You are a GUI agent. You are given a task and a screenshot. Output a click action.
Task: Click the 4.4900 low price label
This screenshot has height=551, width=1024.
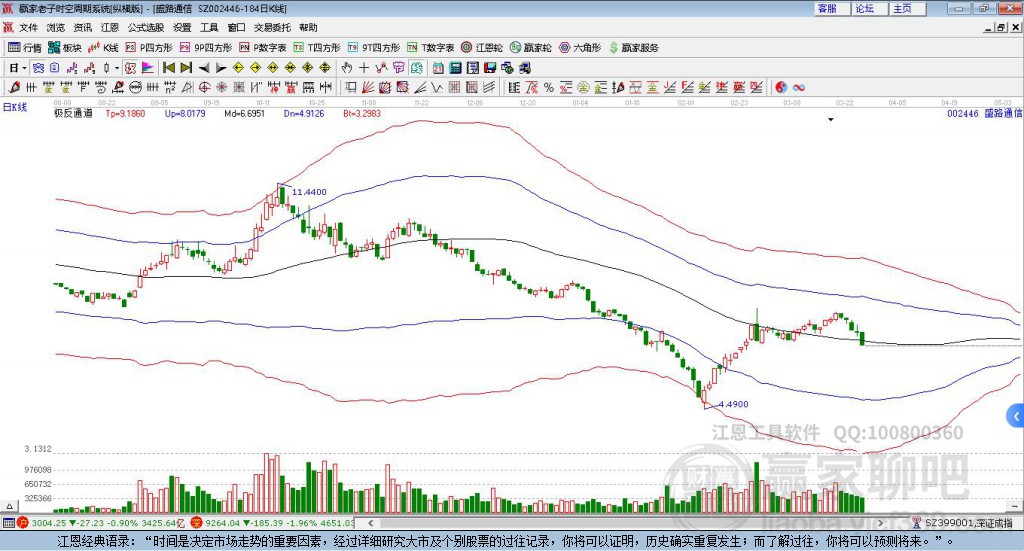(733, 404)
